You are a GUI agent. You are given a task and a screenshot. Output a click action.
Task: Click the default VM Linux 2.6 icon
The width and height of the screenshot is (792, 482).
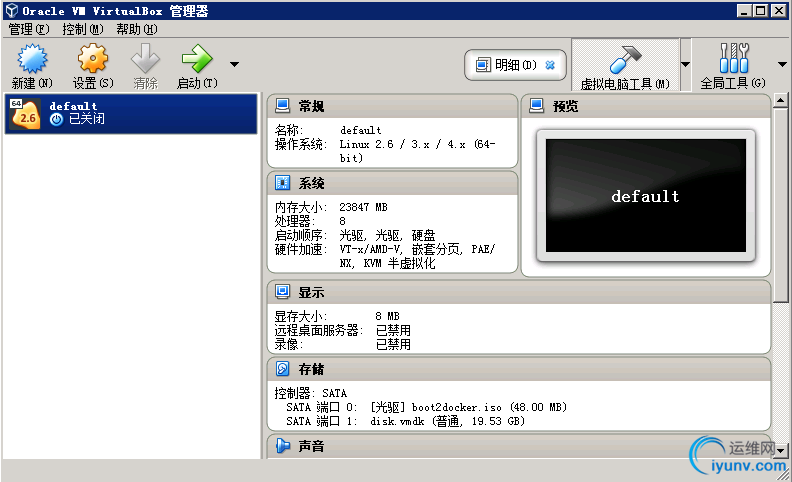[x=25, y=114]
